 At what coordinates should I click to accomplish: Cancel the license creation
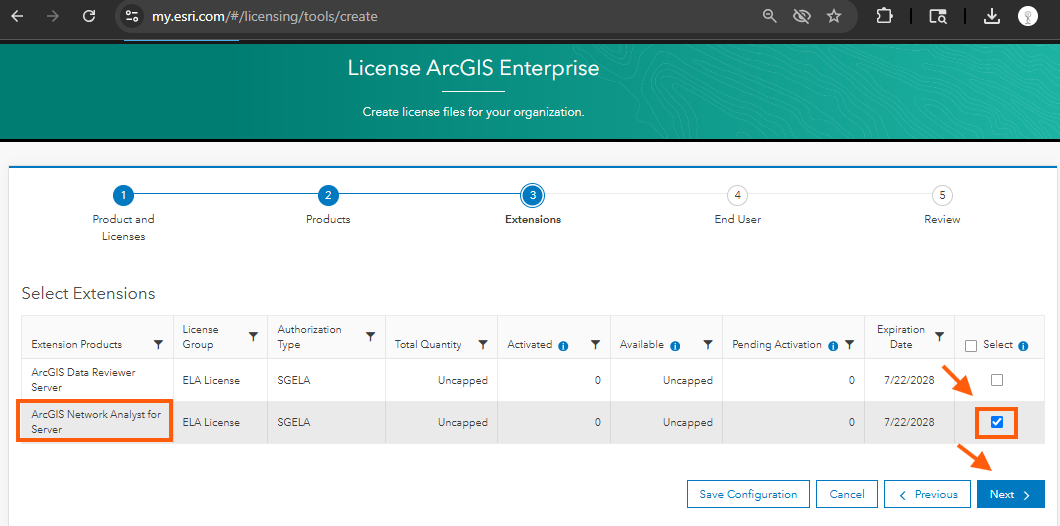click(846, 494)
